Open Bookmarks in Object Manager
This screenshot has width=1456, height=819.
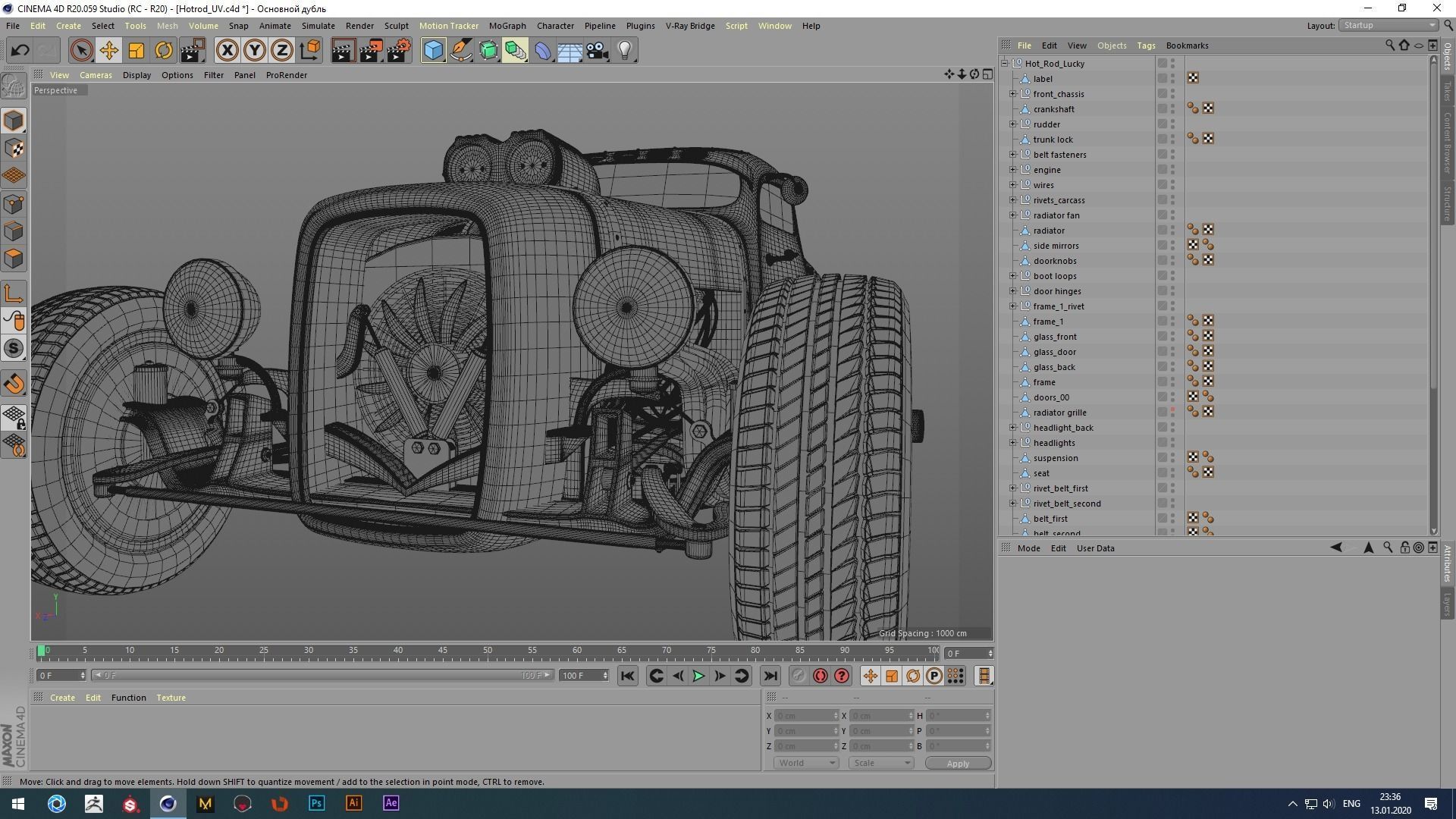pyautogui.click(x=1187, y=45)
